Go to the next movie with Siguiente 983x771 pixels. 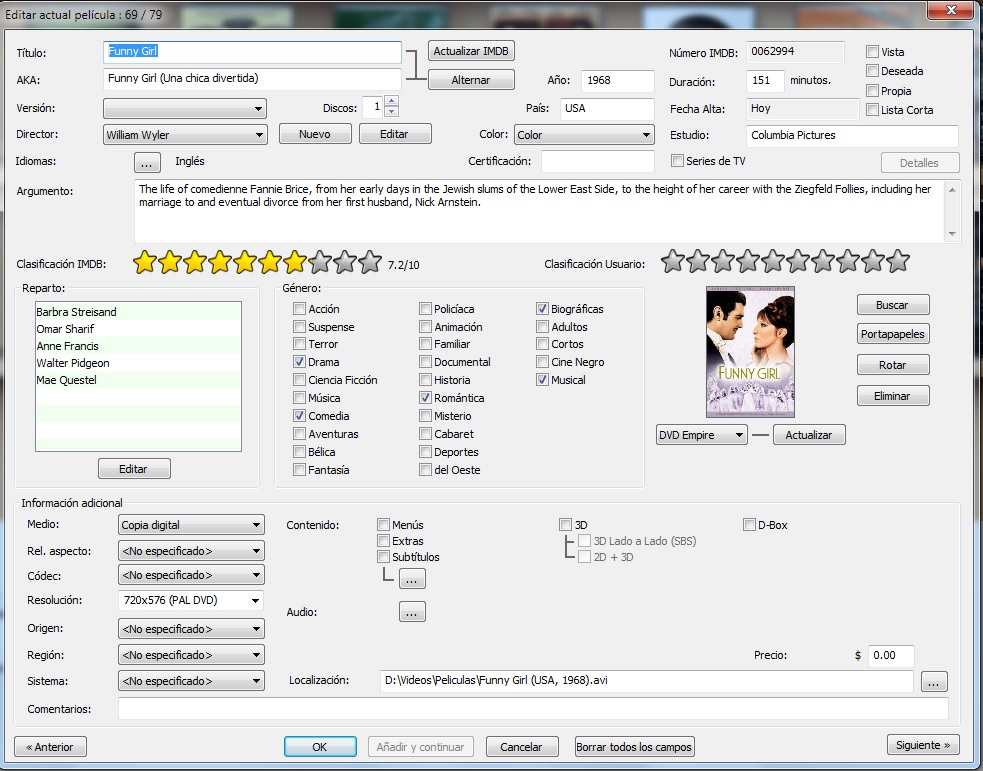923,745
